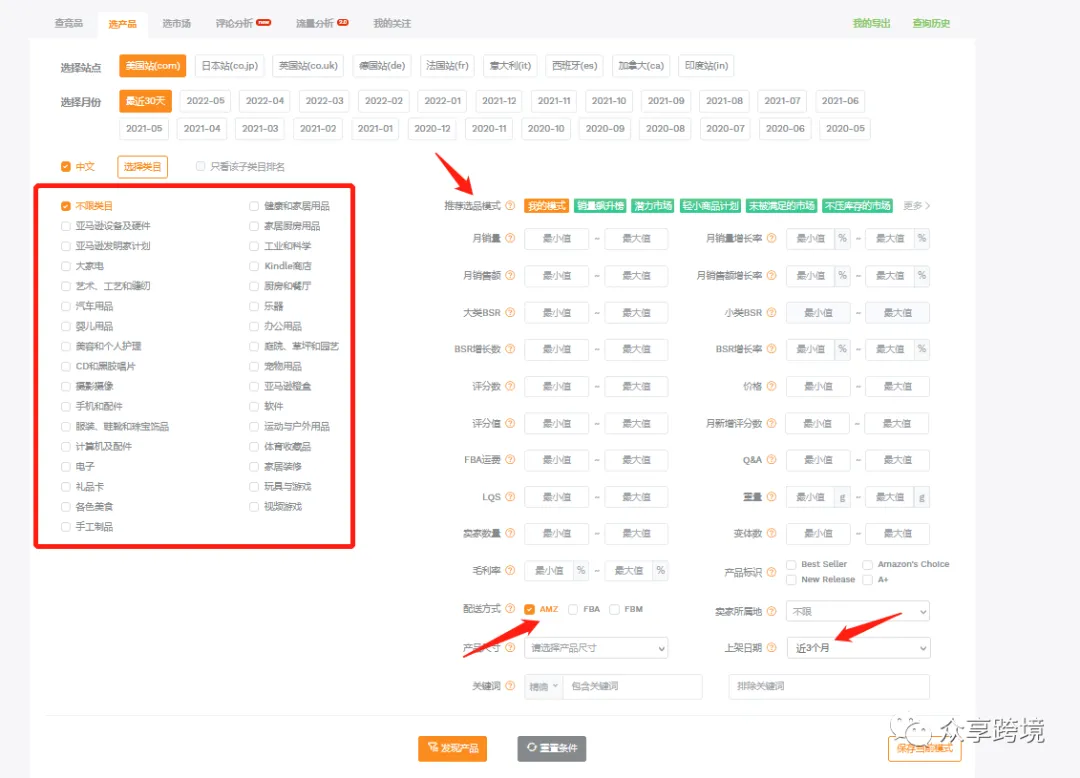Open the 我的关注 tab

click(x=392, y=23)
